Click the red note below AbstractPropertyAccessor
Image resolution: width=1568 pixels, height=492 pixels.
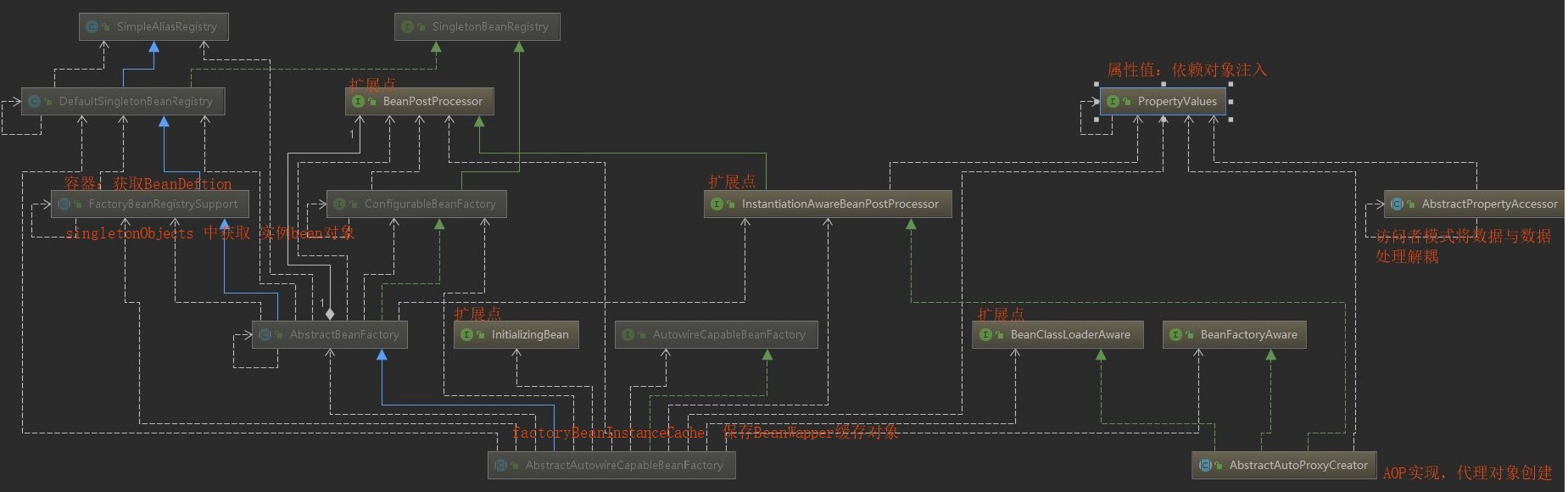coord(1462,246)
